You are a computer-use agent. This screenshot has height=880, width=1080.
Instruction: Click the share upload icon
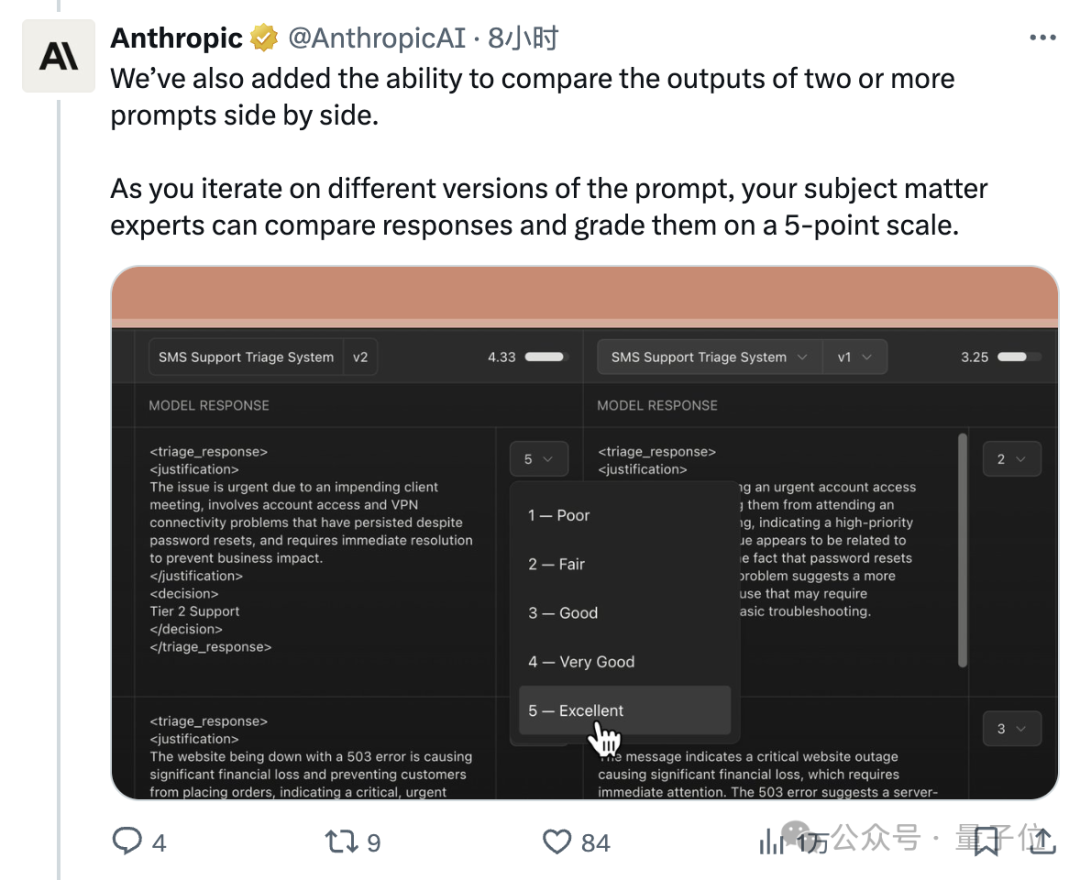click(x=1043, y=841)
